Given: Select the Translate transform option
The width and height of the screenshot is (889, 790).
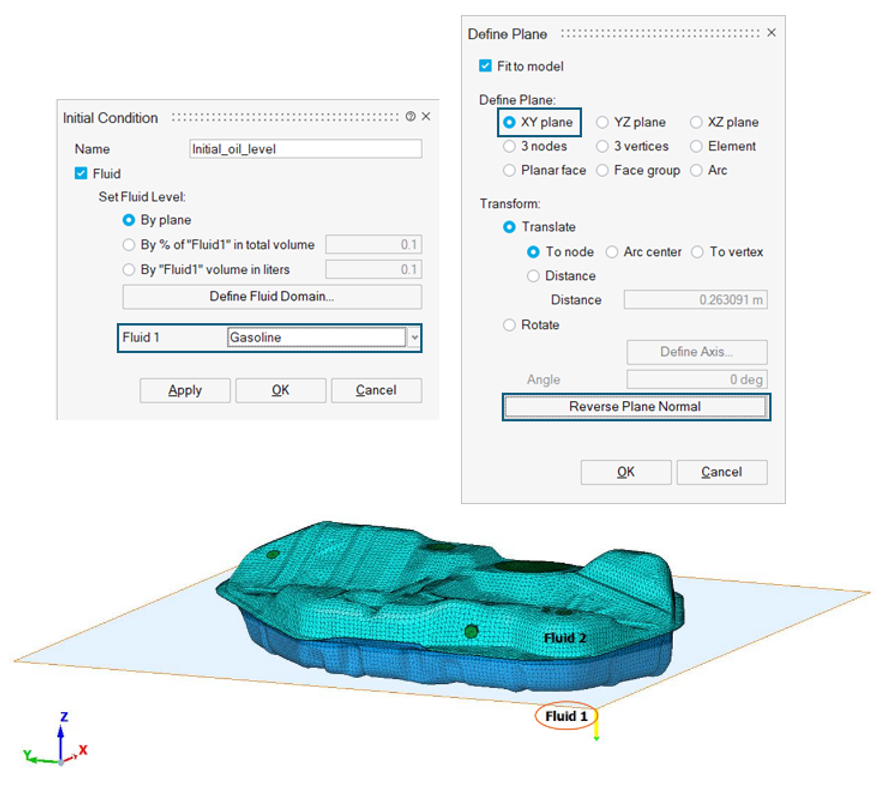Looking at the screenshot, I should 509,227.
